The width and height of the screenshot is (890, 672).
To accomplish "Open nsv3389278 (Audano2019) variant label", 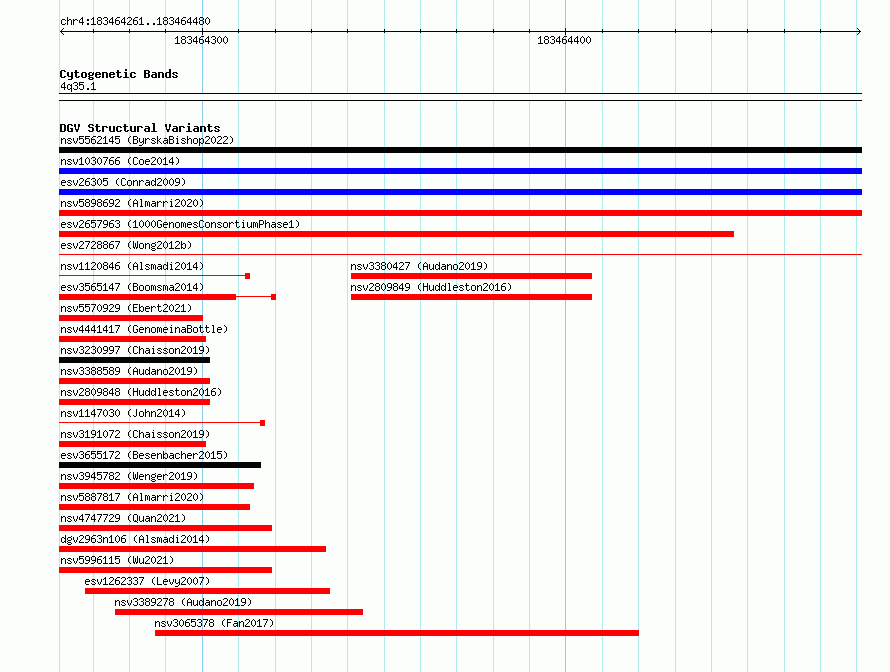I will tap(183, 602).
